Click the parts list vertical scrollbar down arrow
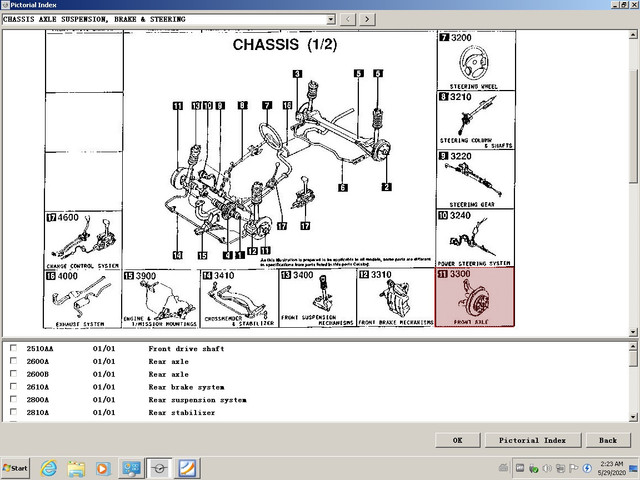640x480 pixels. point(633,417)
